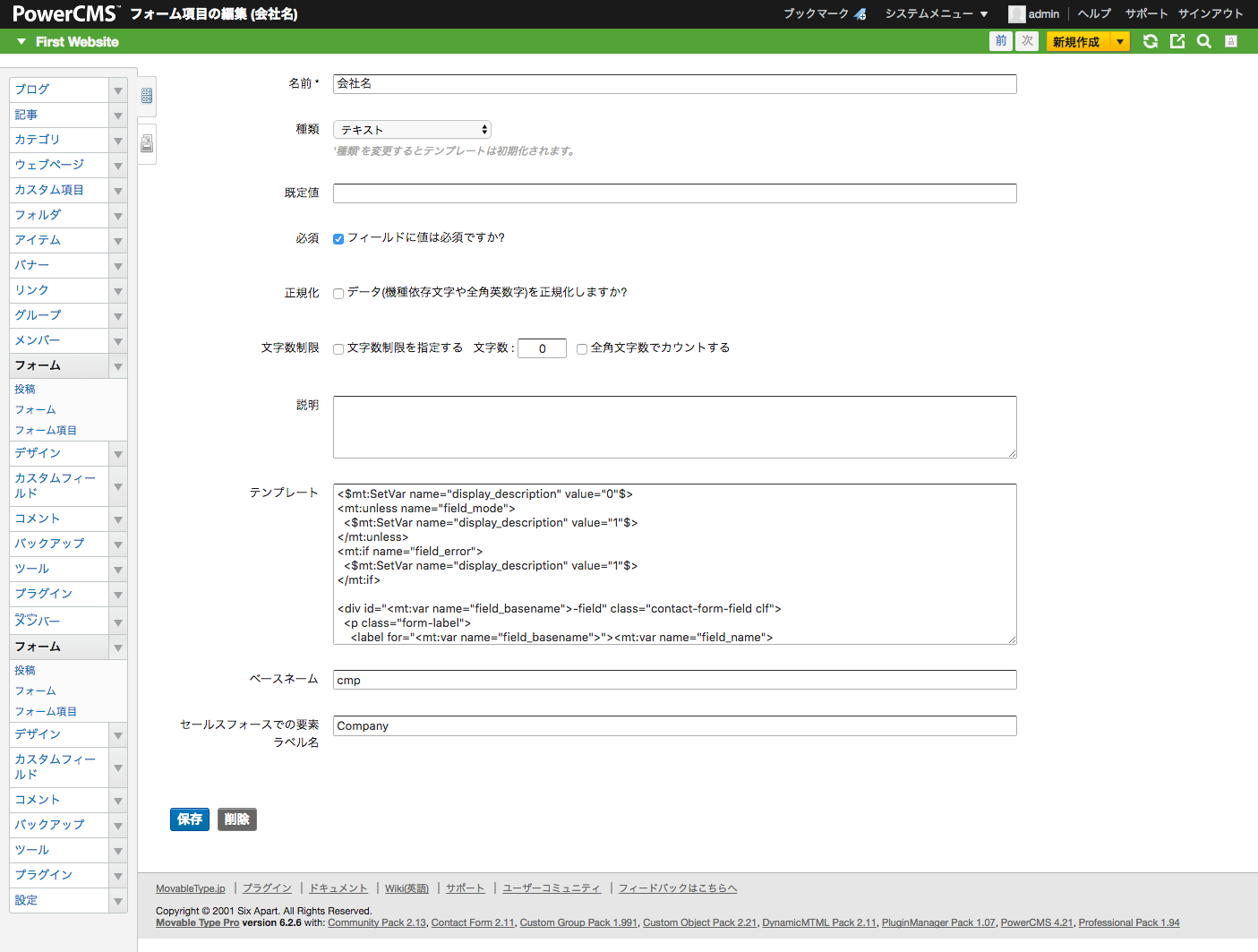Image resolution: width=1258 pixels, height=952 pixels.
Task: Open the フォーム項目 sidebar link
Action: click(x=46, y=431)
